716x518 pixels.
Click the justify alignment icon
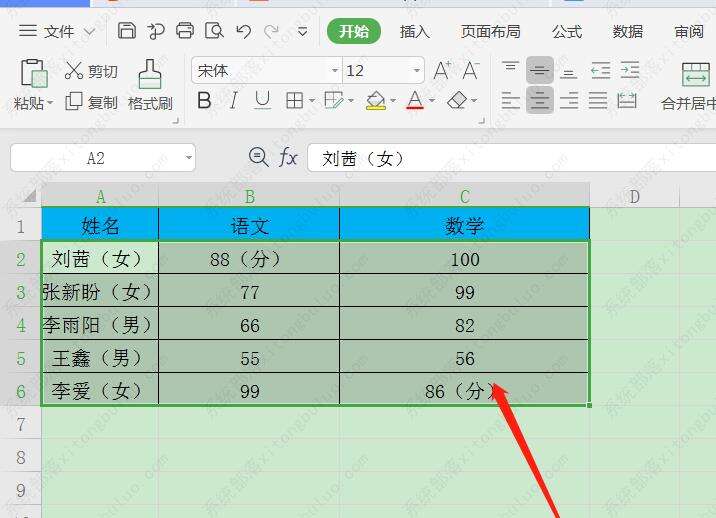(x=598, y=100)
